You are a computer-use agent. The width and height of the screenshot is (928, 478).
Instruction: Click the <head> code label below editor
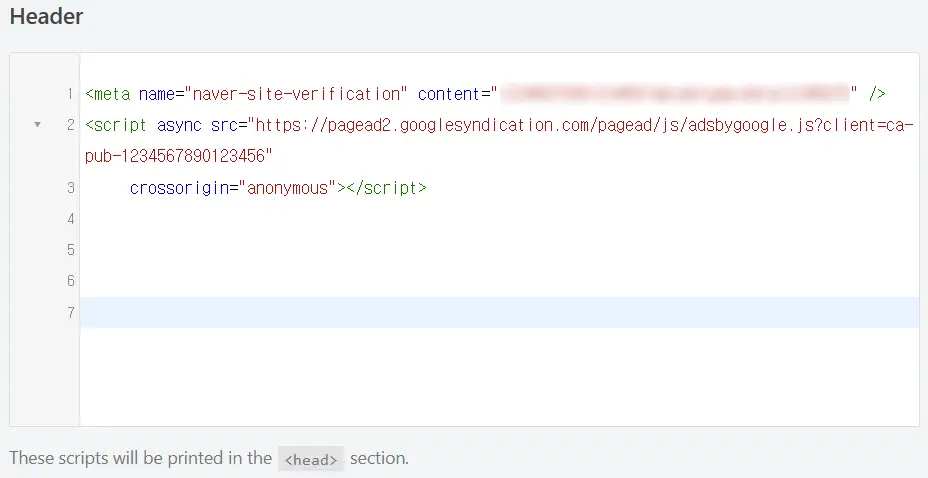click(x=311, y=459)
